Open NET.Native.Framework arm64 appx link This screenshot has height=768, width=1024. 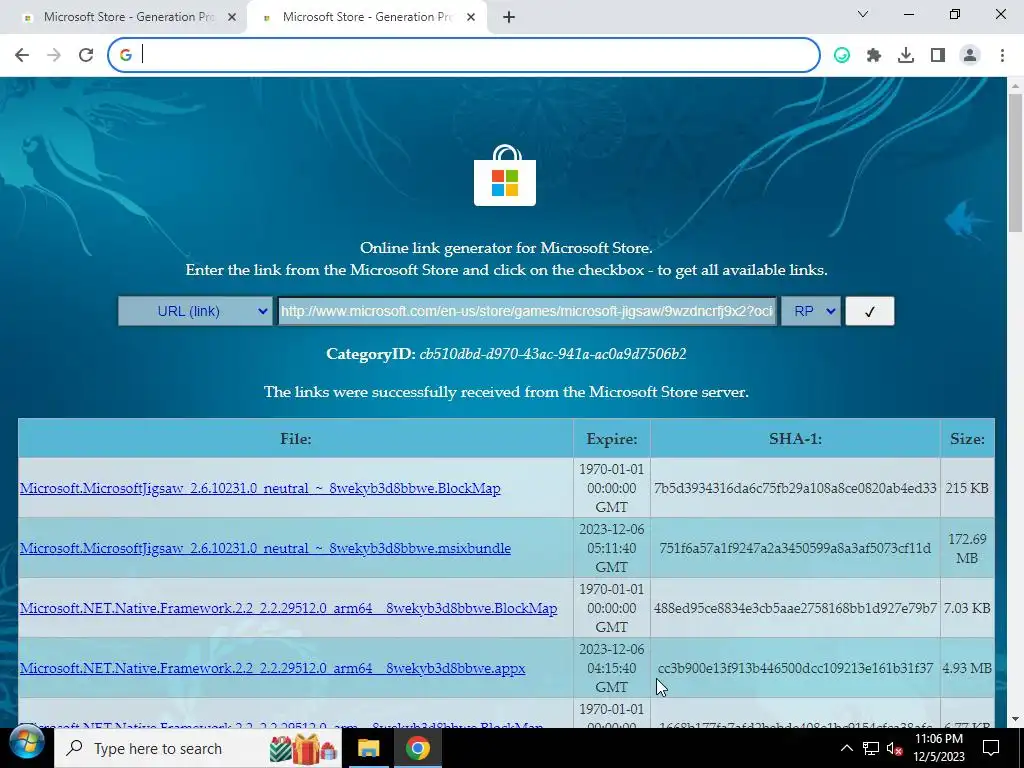tap(272, 668)
